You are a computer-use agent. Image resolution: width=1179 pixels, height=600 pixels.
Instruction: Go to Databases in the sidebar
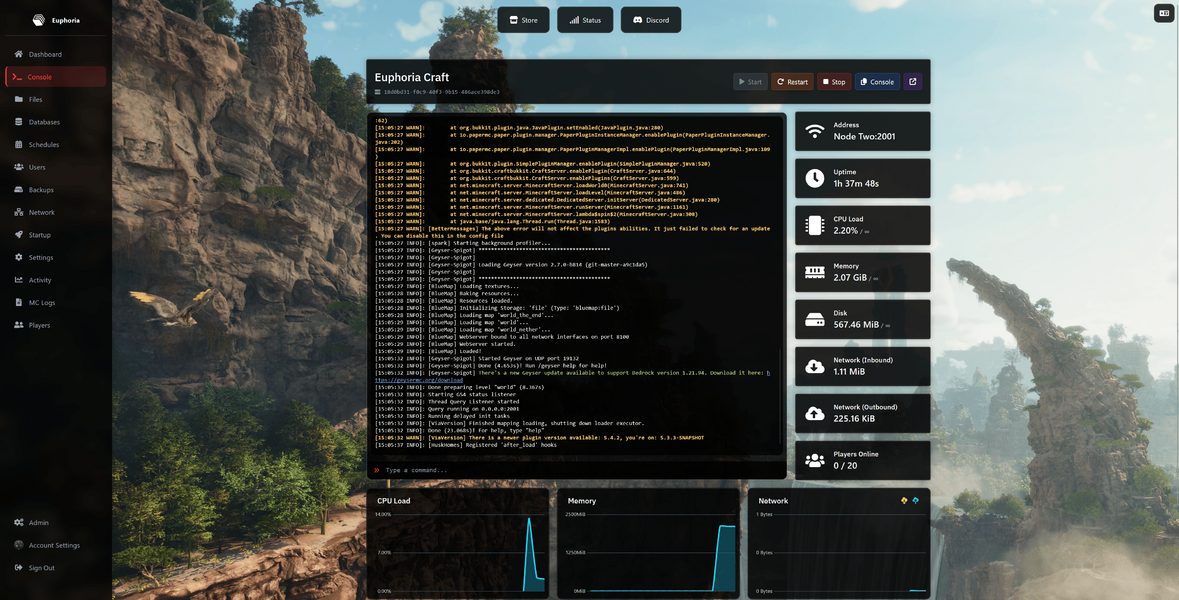(54, 122)
